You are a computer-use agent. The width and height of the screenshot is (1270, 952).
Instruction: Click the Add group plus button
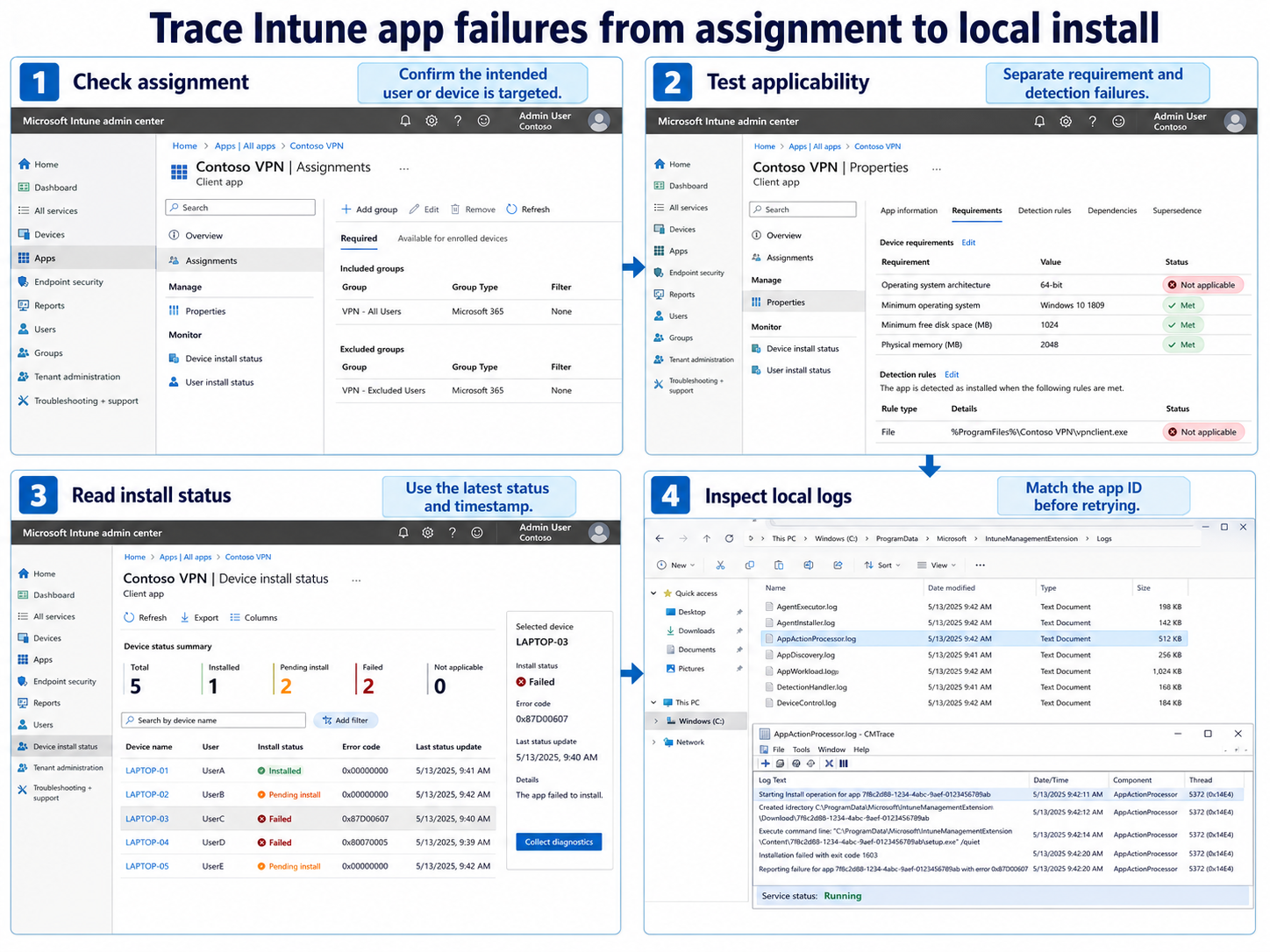point(369,210)
